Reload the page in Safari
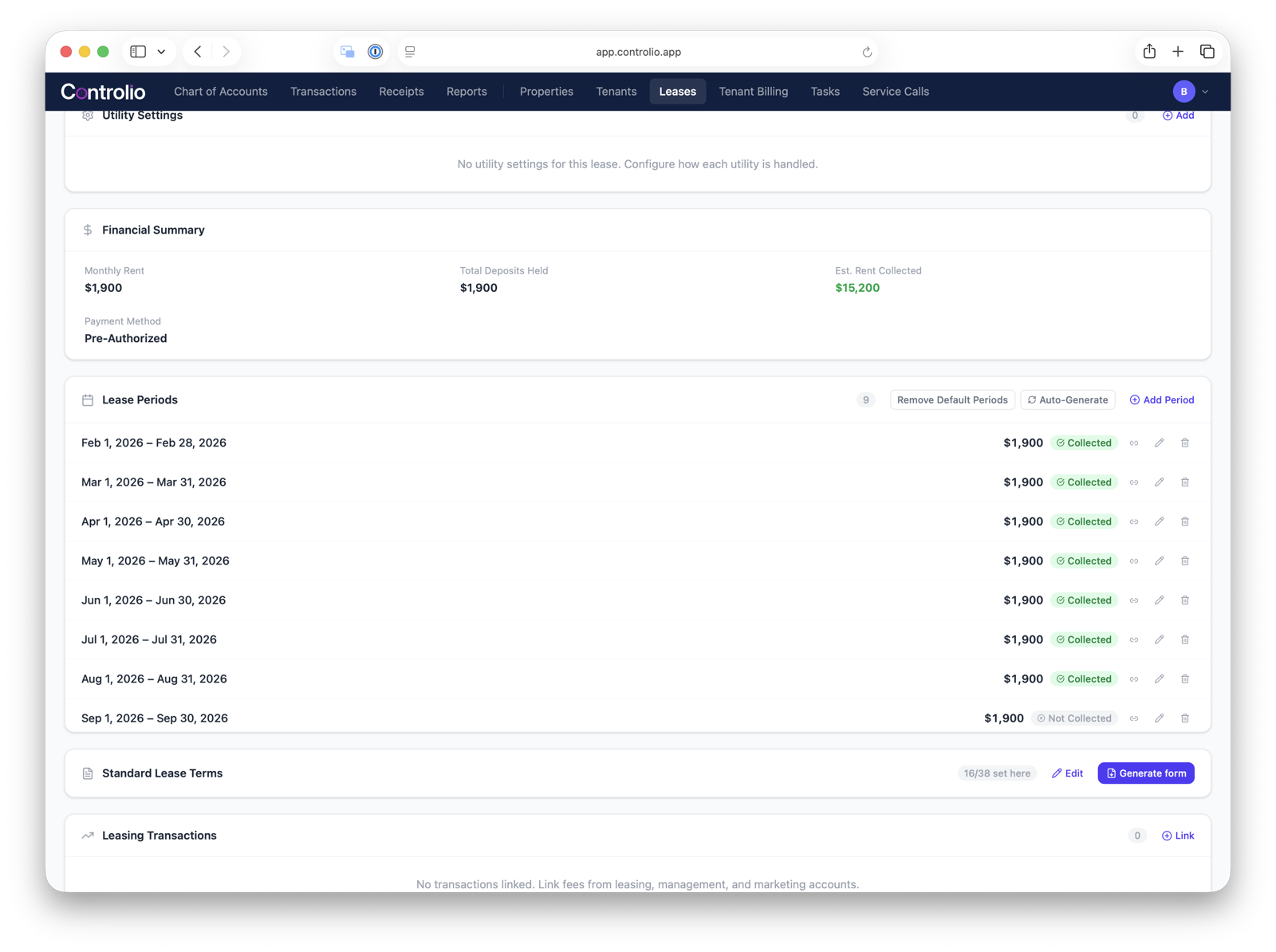The height and width of the screenshot is (952, 1276). point(867,52)
